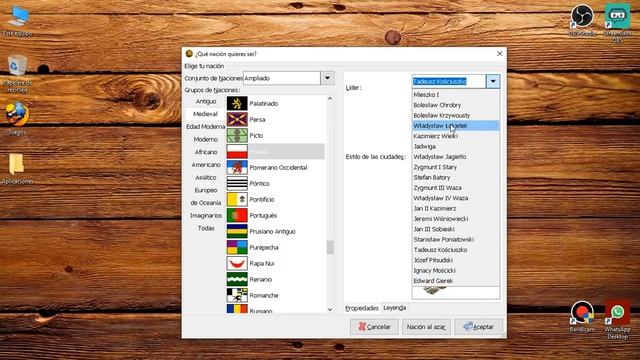
Task: Select the Romanche flag icon
Action: pyautogui.click(x=237, y=295)
